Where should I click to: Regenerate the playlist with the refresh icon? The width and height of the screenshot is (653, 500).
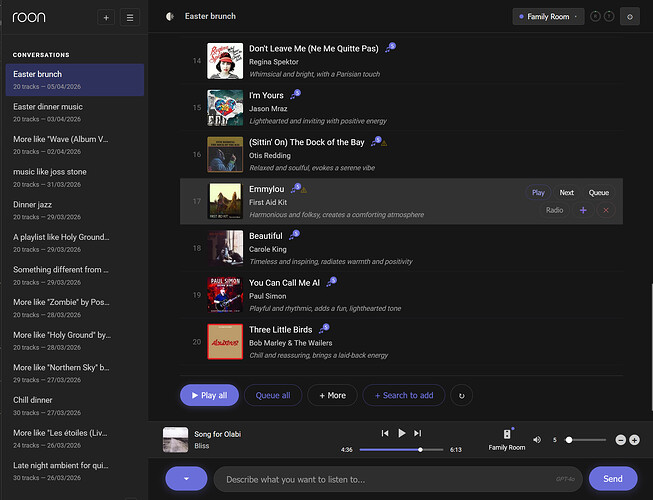click(461, 396)
